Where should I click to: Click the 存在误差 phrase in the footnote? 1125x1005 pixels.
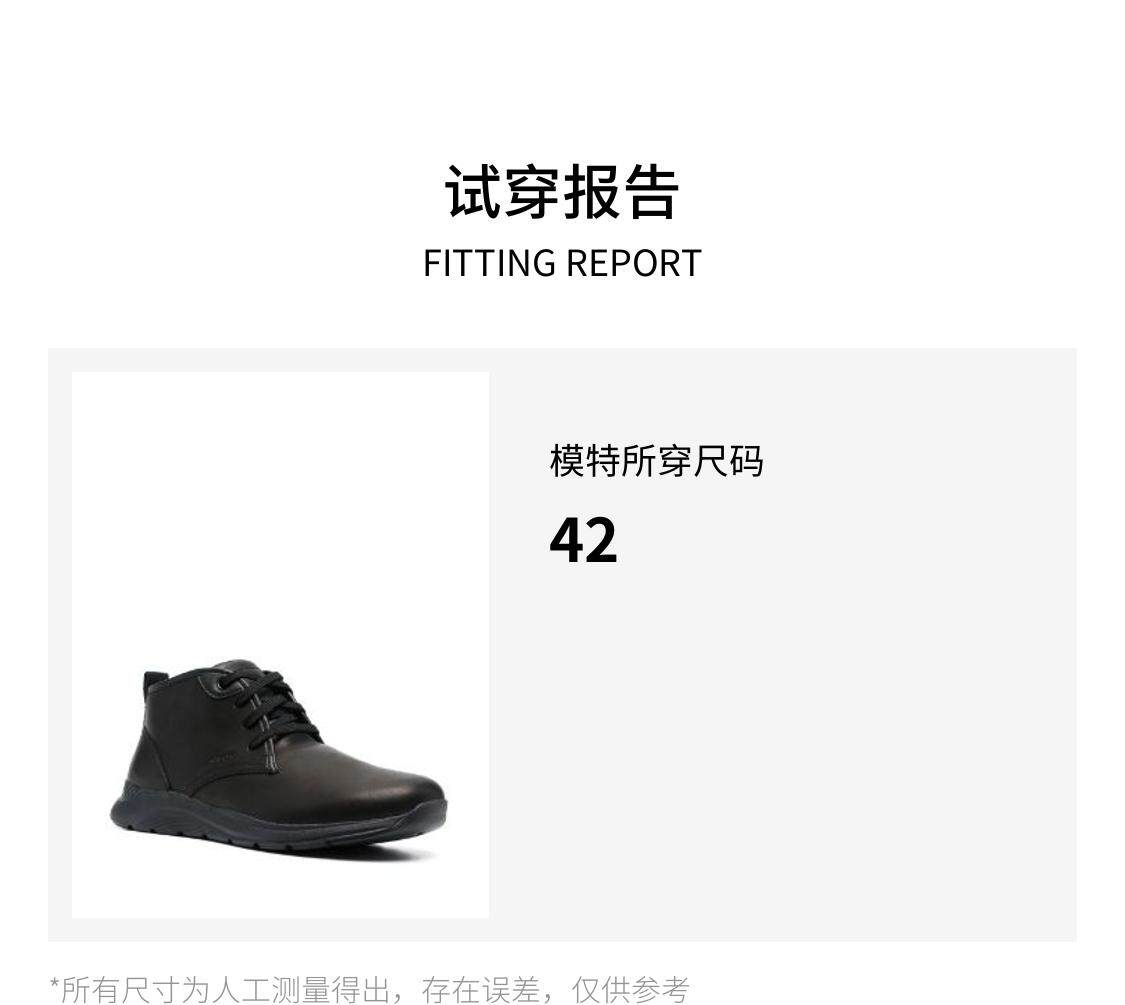pos(480,990)
